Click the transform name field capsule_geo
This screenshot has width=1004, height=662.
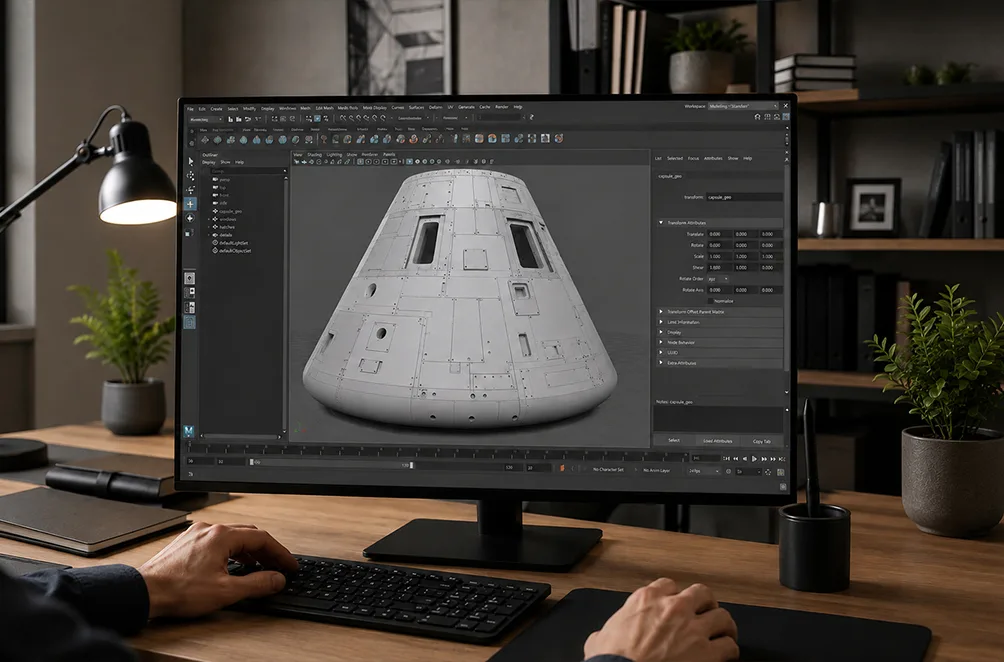coord(744,197)
